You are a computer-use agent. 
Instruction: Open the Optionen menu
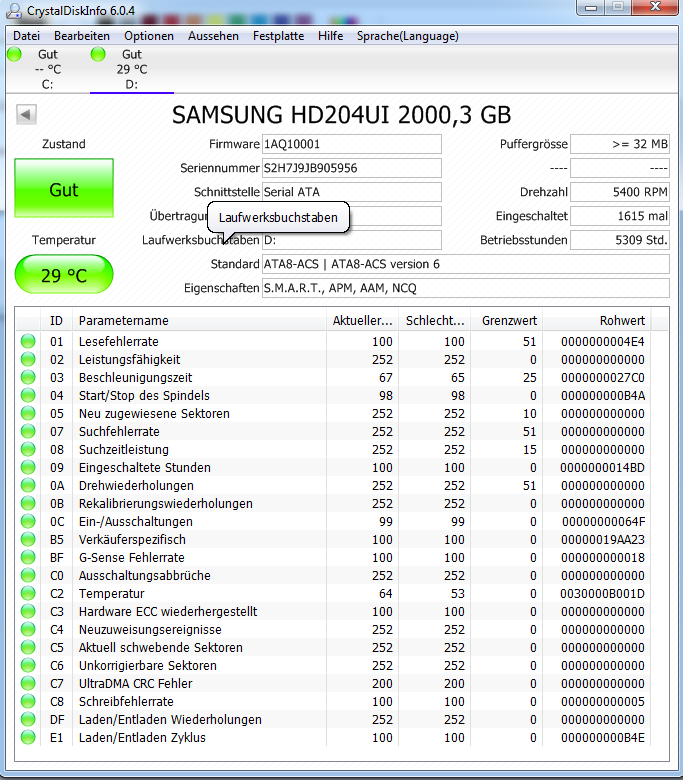point(149,36)
